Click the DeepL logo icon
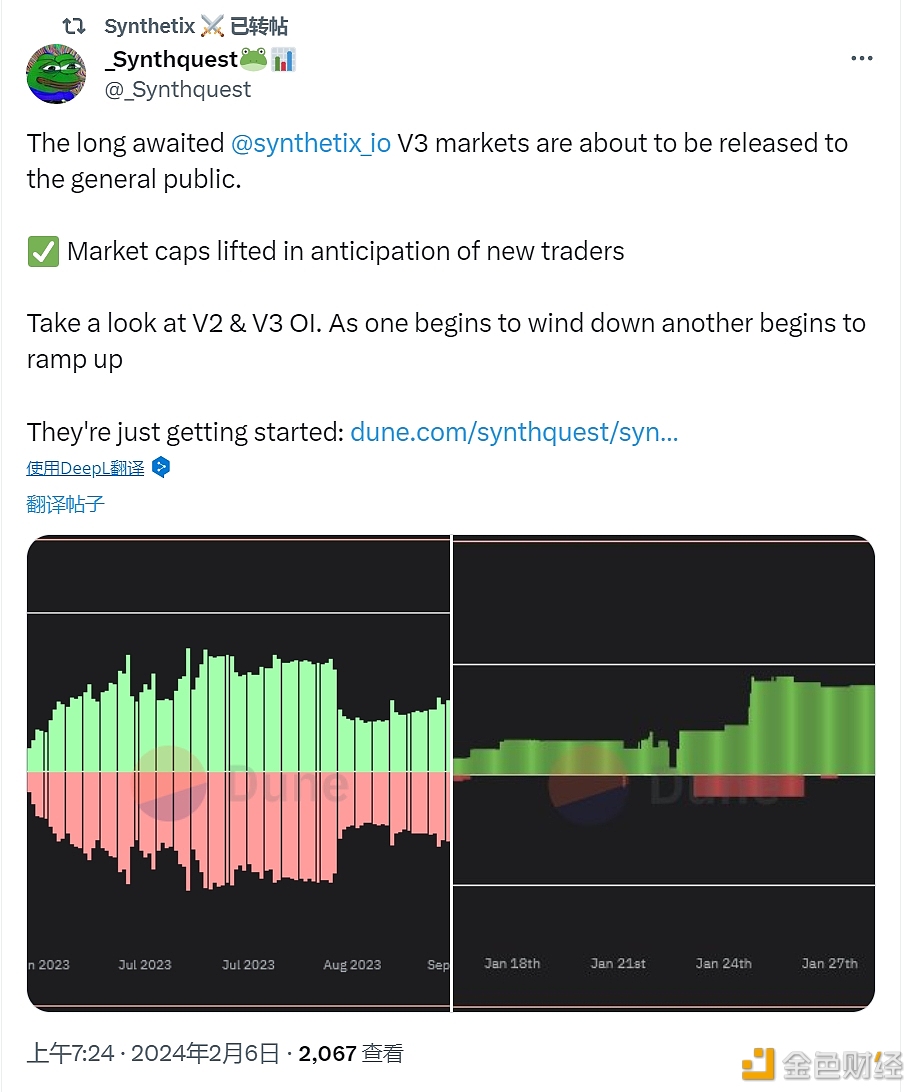This screenshot has width=915, height=1092. 161,467
